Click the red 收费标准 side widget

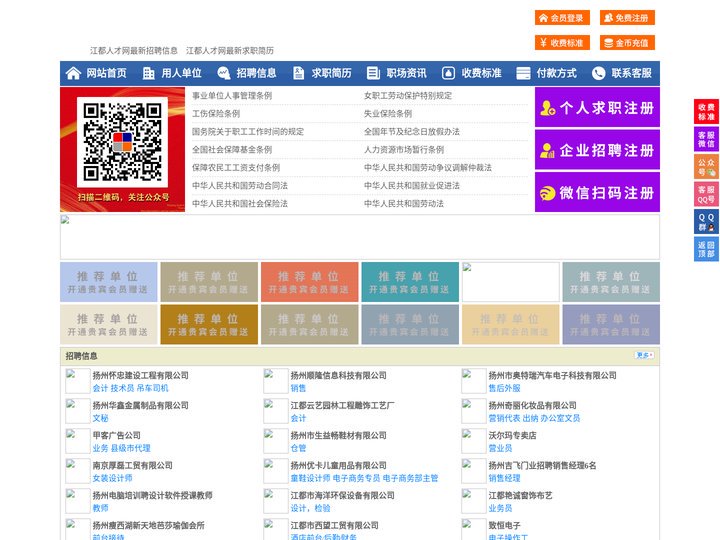[706, 112]
